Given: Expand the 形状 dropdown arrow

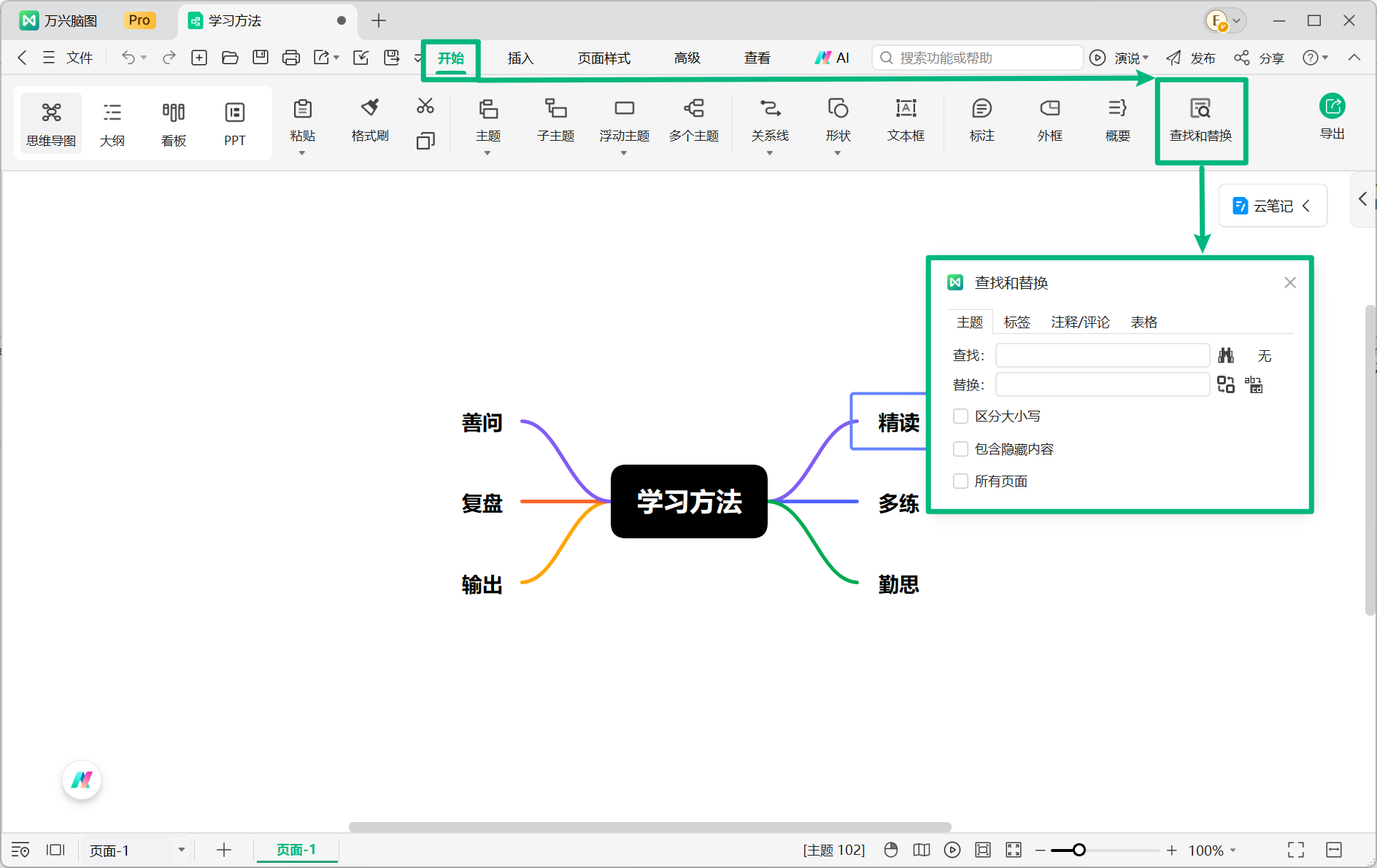Looking at the screenshot, I should tap(838, 153).
